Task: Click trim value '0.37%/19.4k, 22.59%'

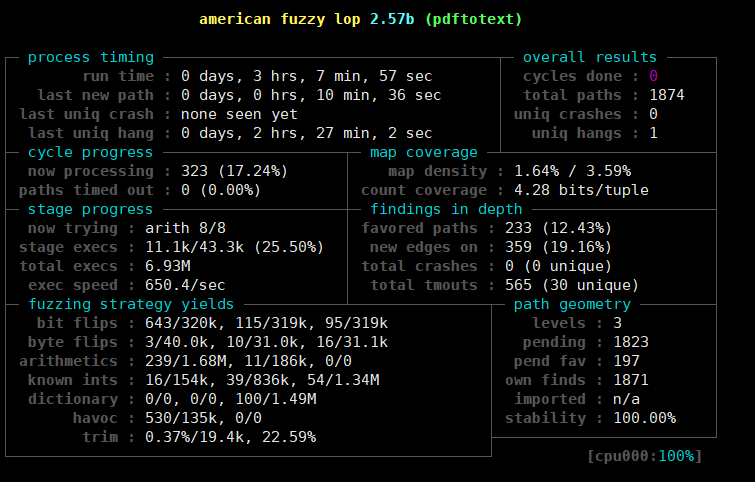Action: (x=231, y=437)
